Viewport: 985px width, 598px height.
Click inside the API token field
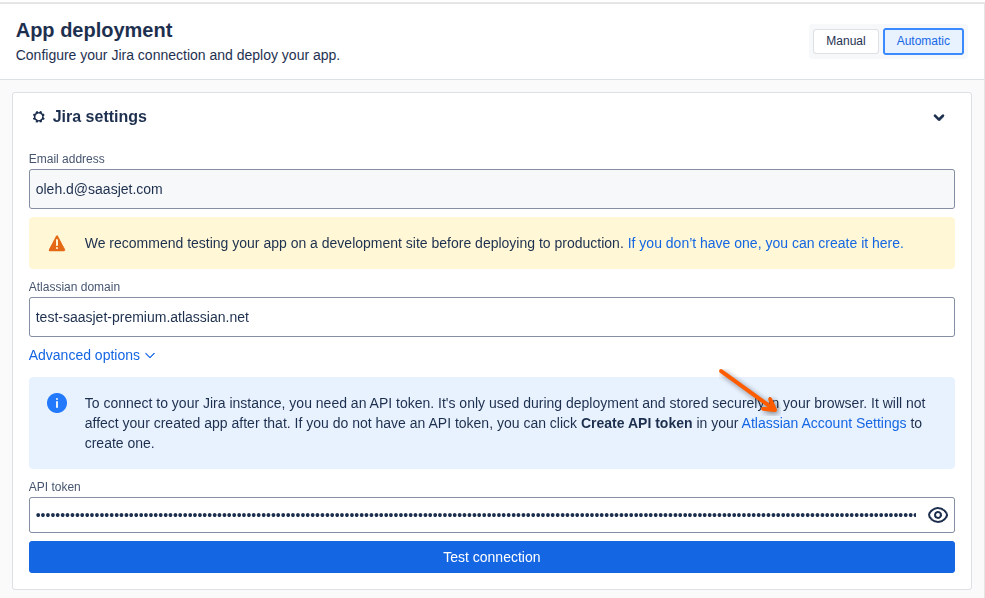477,515
